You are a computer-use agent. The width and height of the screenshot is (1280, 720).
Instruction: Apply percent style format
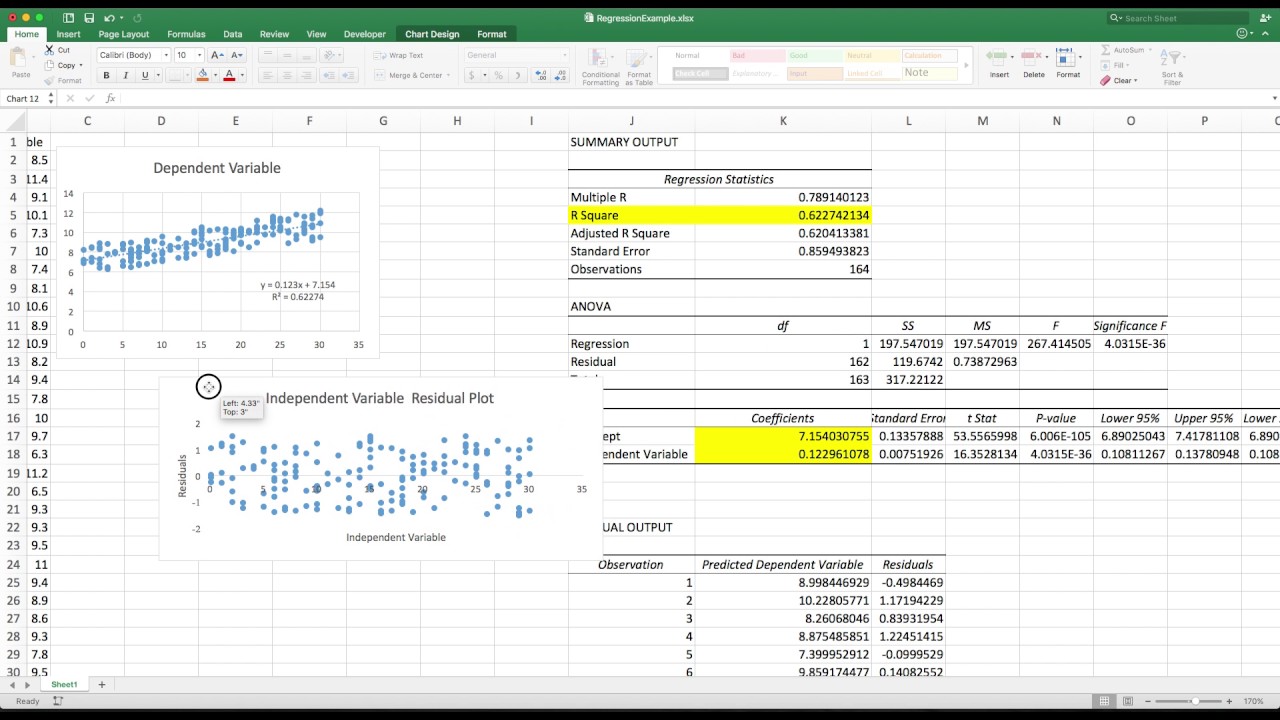498,75
